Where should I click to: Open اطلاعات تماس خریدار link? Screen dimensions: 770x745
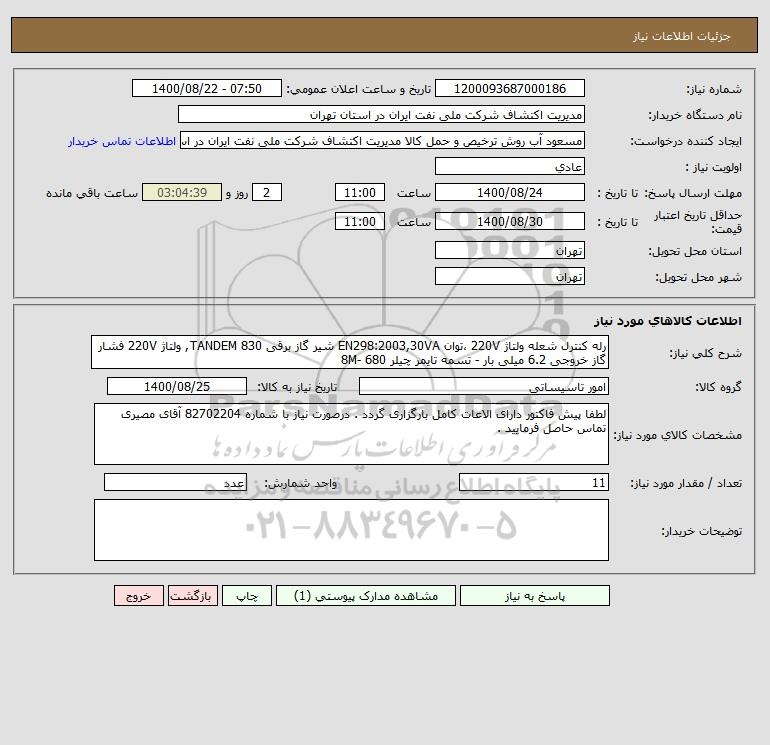click(122, 141)
